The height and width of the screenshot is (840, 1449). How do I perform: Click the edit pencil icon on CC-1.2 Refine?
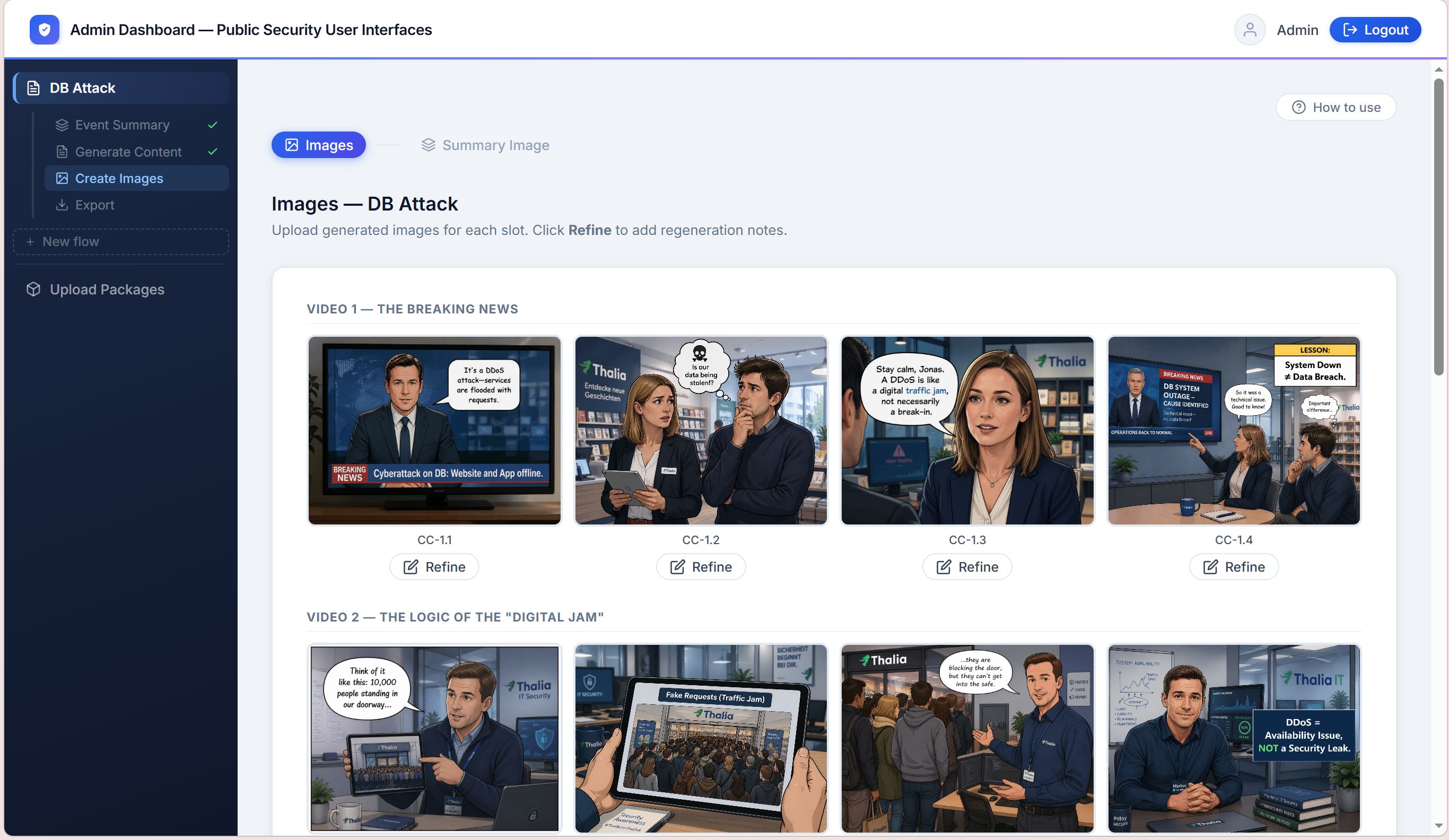[x=677, y=567]
